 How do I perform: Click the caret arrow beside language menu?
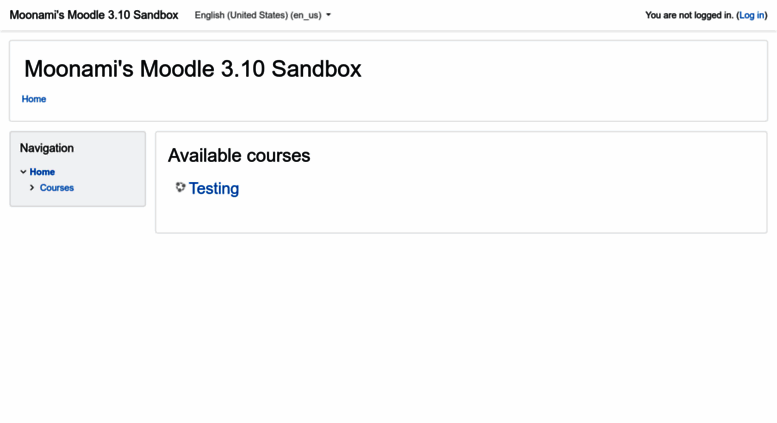[328, 15]
